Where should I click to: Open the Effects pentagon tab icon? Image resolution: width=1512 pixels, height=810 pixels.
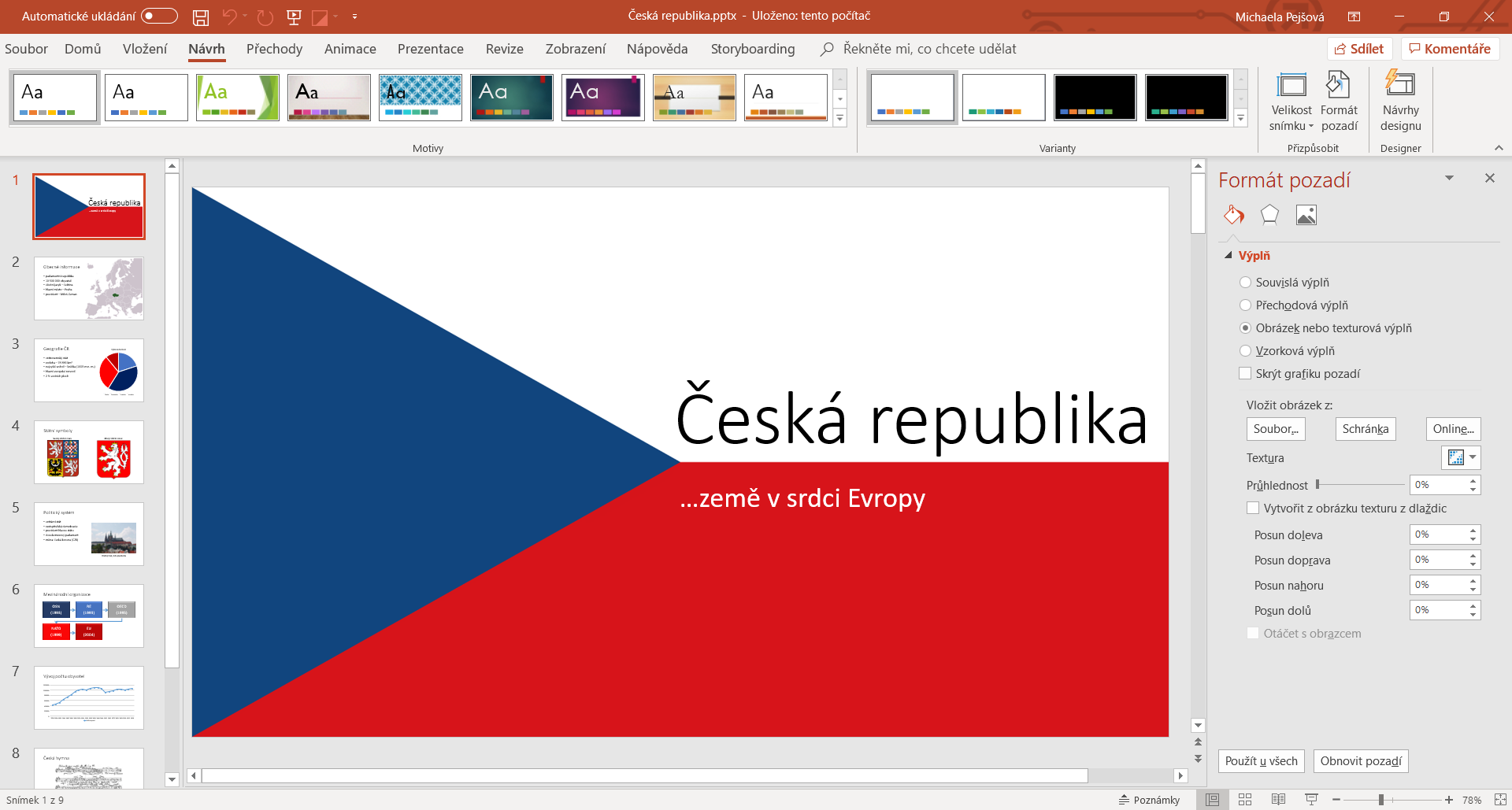tap(1269, 215)
